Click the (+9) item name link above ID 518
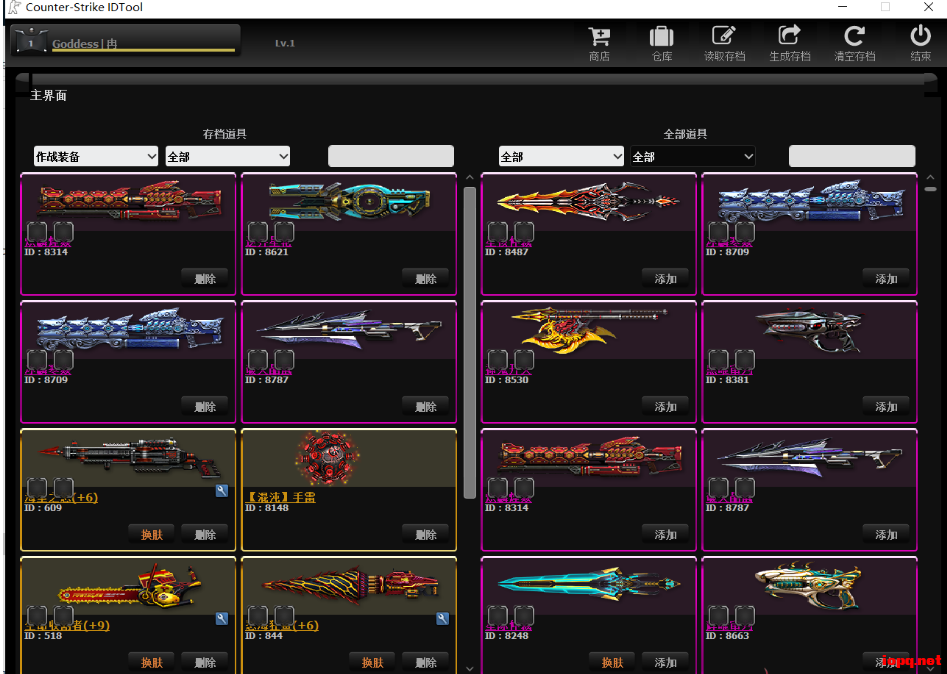 pos(68,625)
